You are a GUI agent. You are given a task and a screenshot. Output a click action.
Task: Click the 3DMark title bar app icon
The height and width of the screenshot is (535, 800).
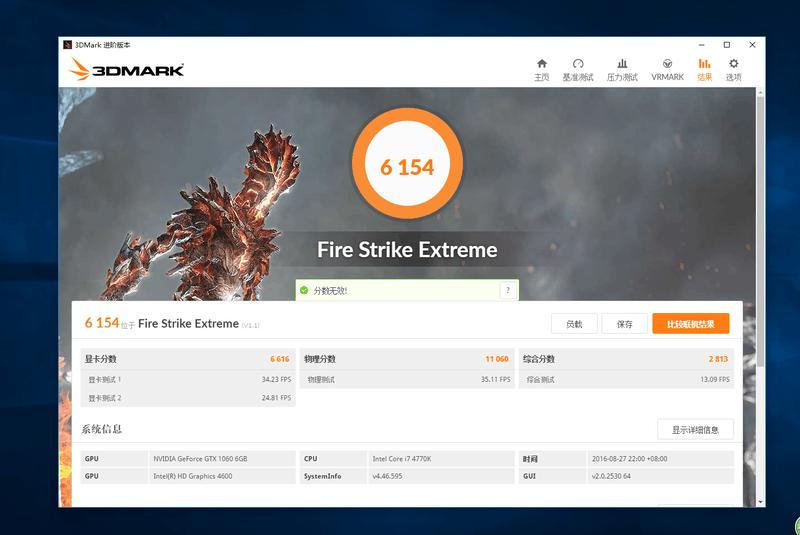[67, 45]
